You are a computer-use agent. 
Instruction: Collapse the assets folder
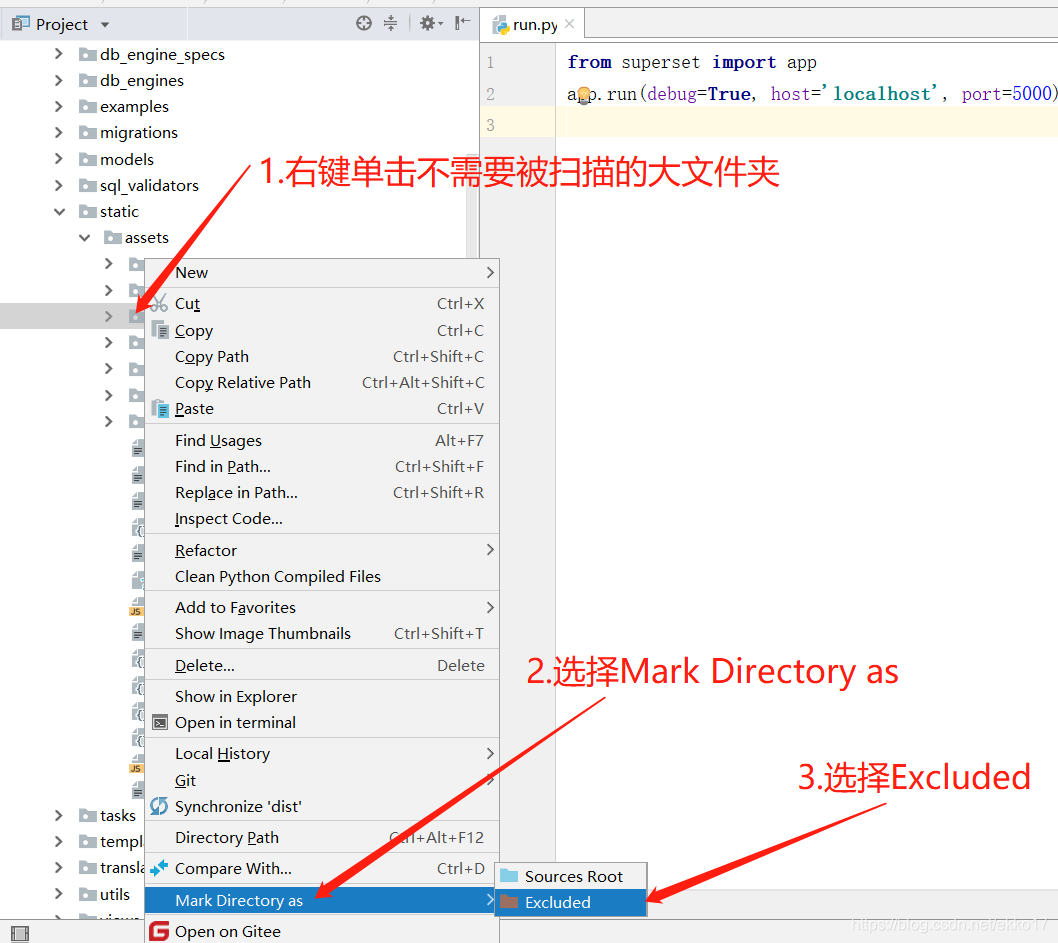click(84, 237)
